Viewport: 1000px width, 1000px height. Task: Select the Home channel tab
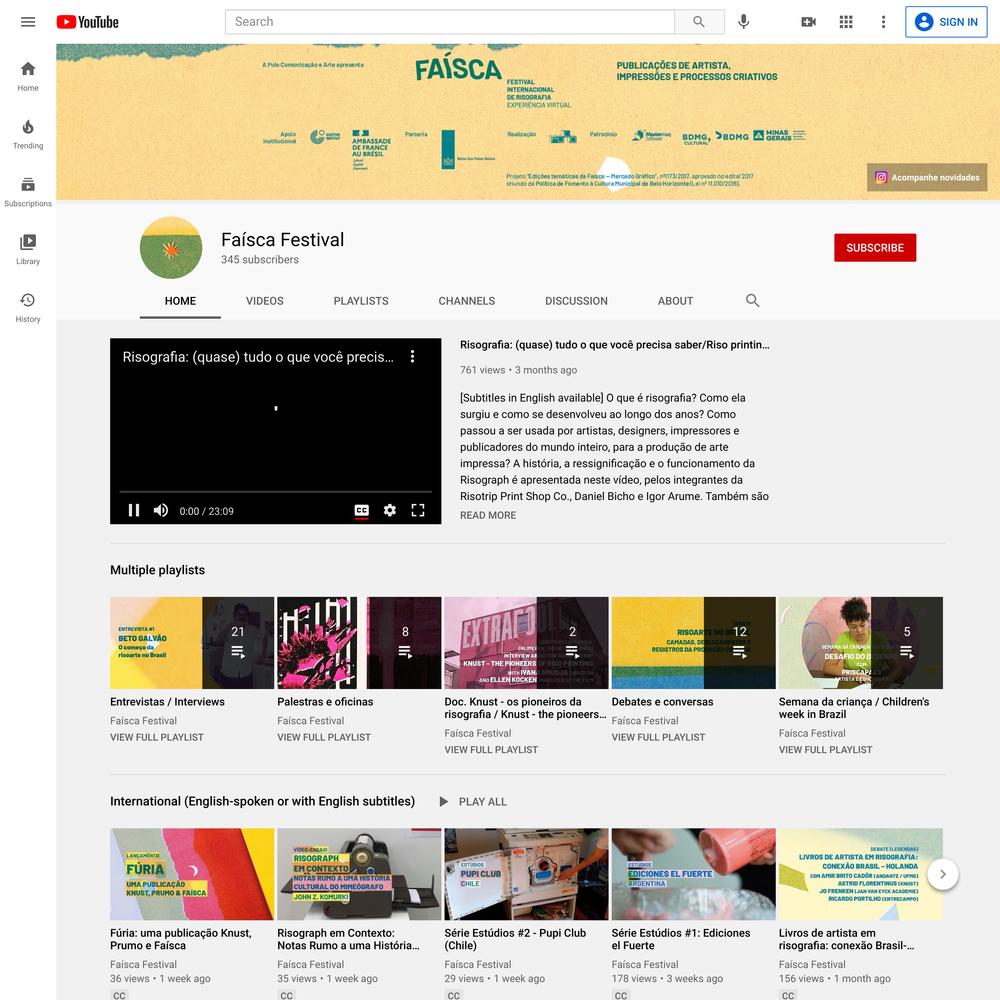click(x=180, y=301)
